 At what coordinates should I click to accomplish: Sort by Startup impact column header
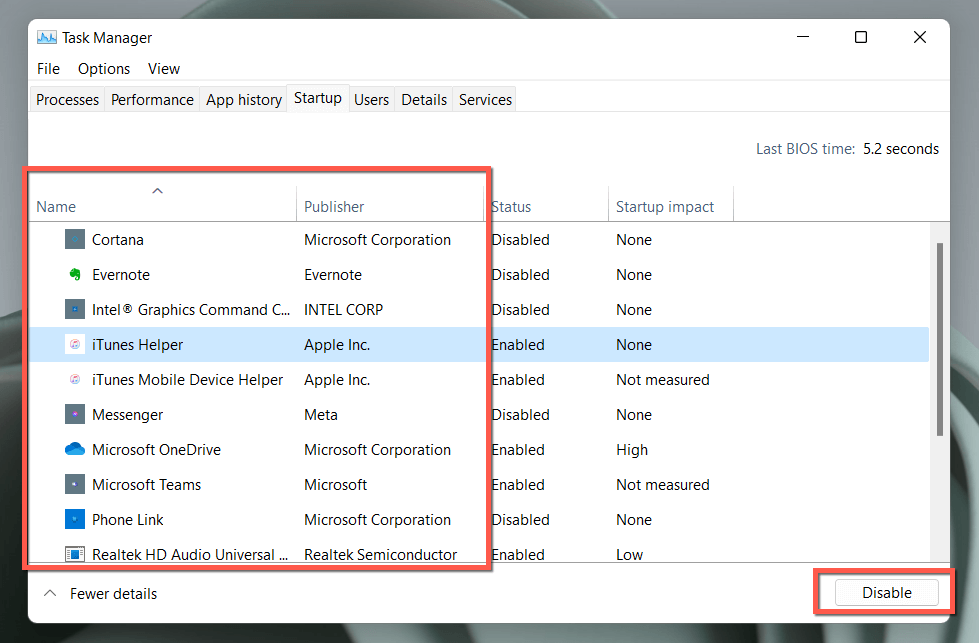(x=665, y=207)
